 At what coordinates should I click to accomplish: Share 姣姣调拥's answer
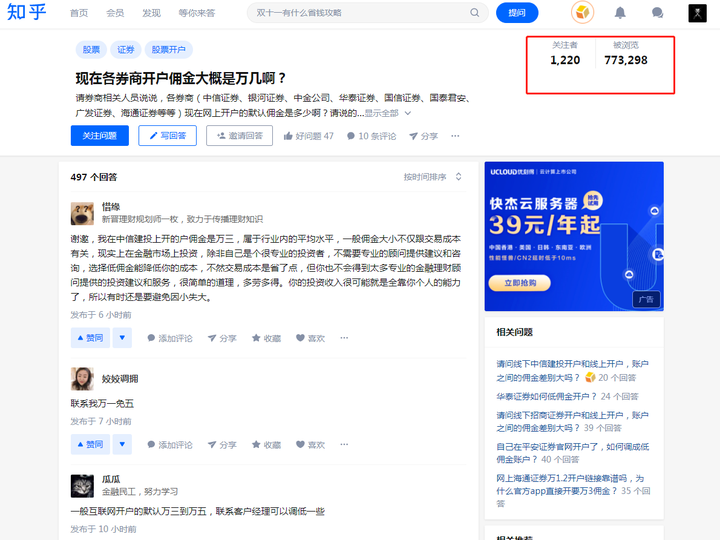[222, 445]
